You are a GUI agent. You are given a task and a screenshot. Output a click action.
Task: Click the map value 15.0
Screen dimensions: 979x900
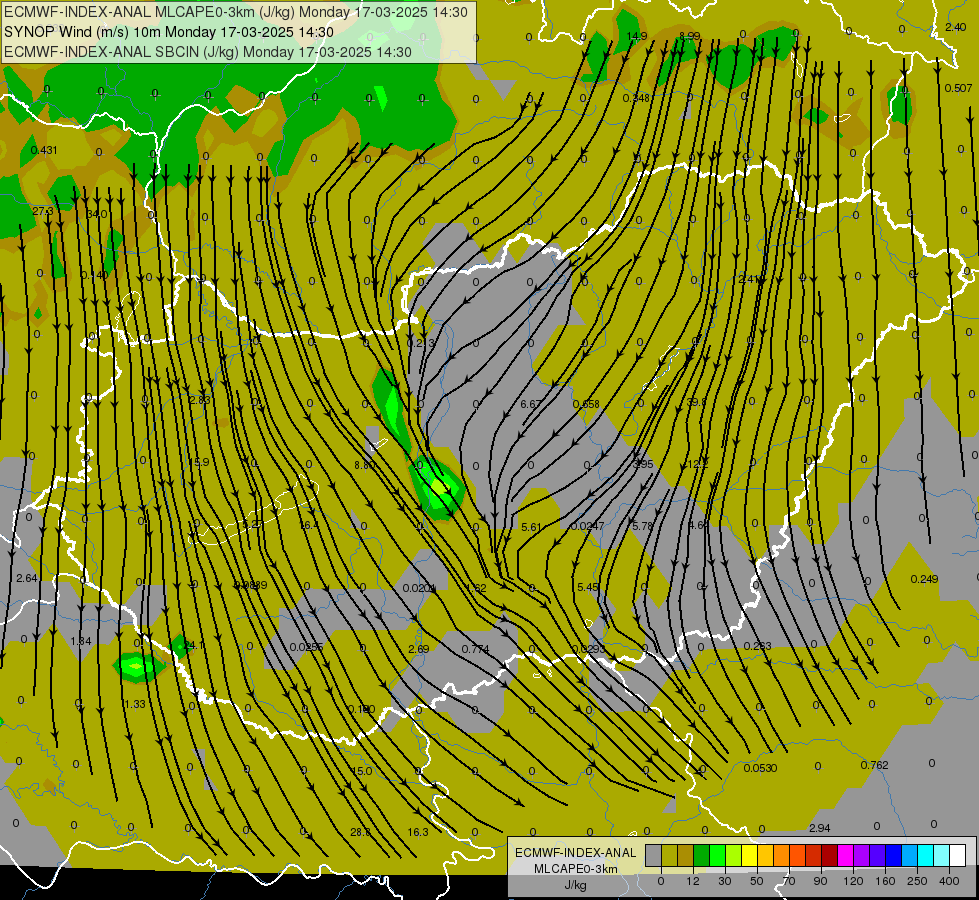coord(362,771)
